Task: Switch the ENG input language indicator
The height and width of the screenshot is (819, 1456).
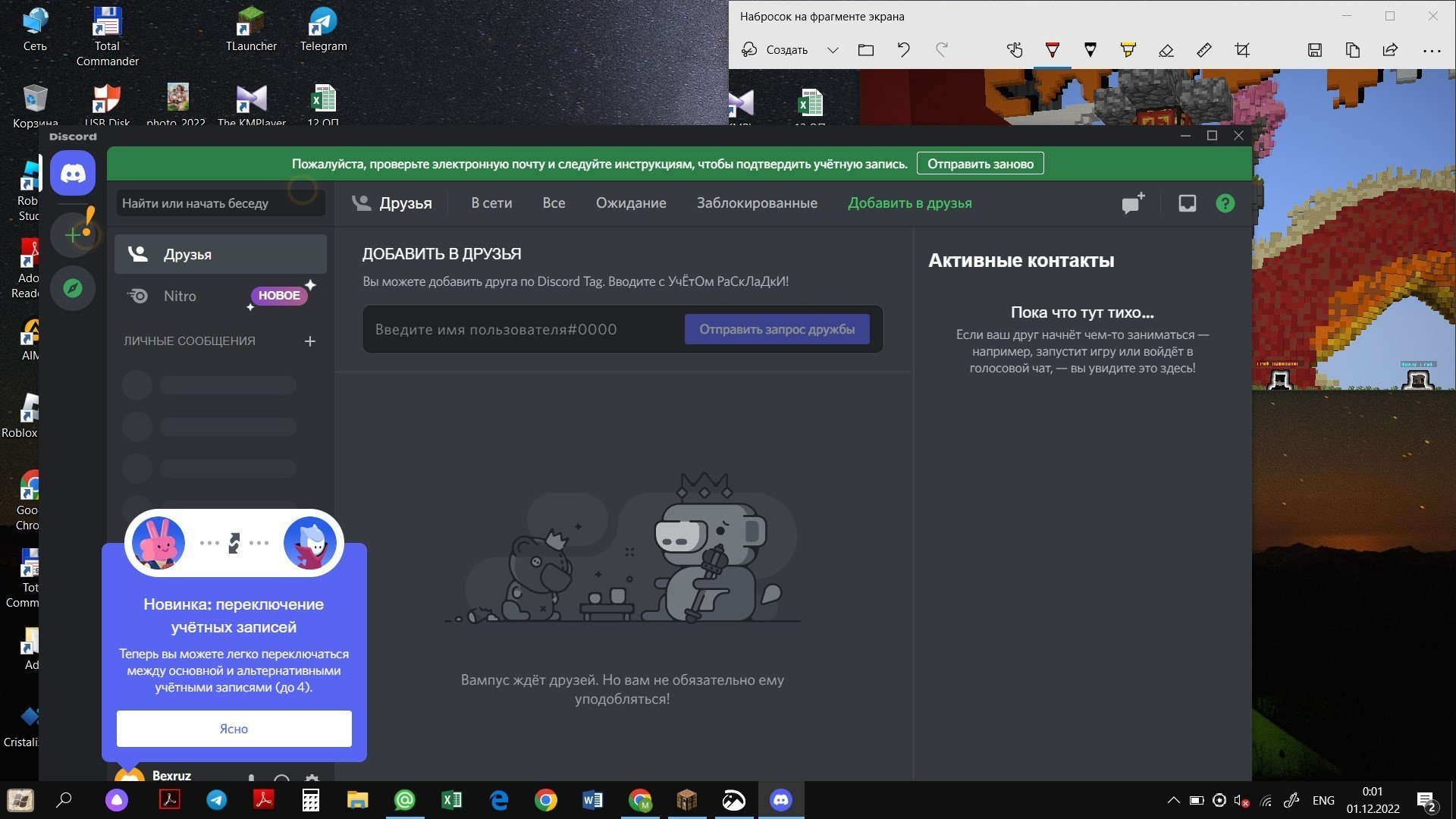Action: pos(1323,800)
